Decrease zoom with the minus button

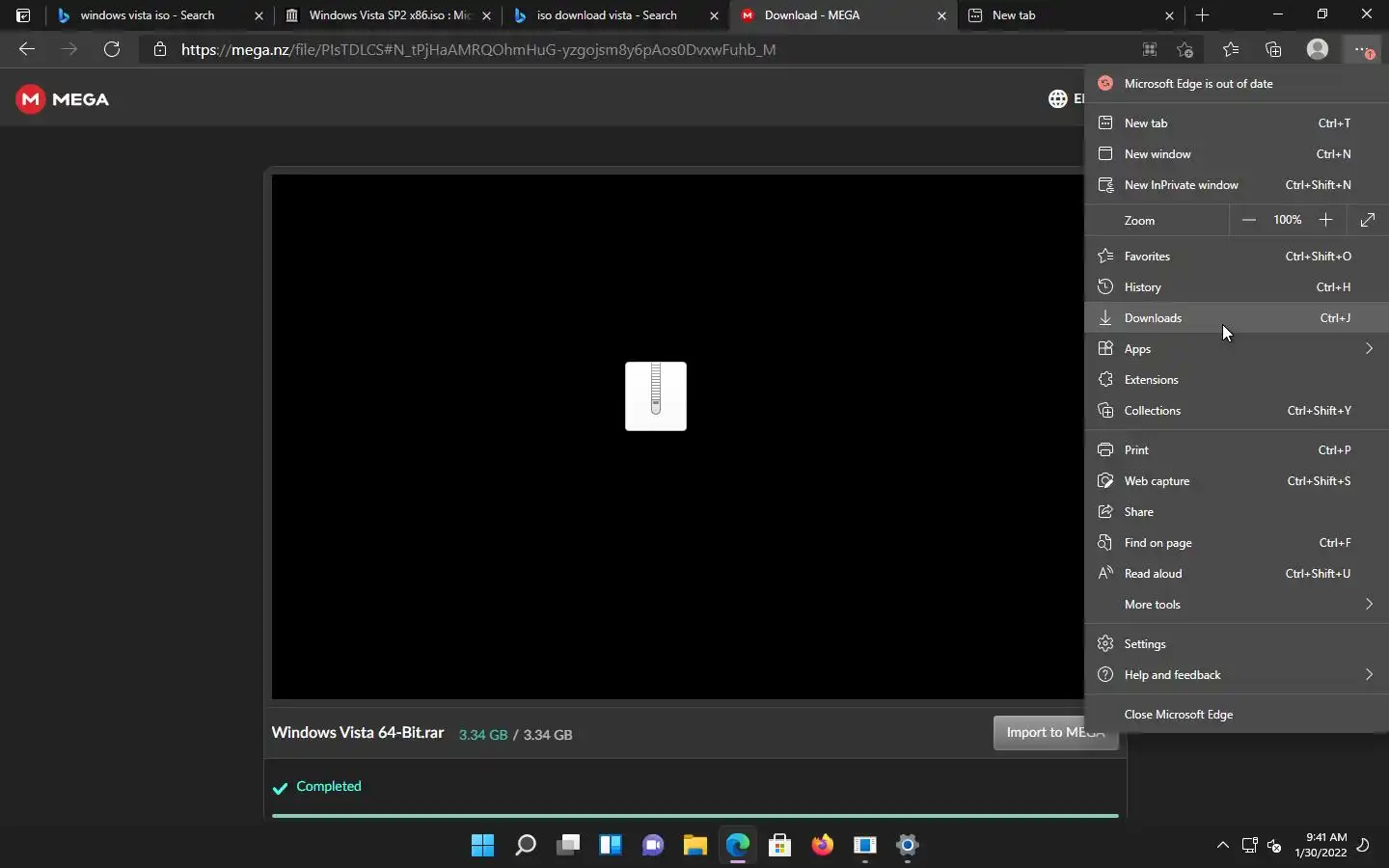[x=1249, y=220]
